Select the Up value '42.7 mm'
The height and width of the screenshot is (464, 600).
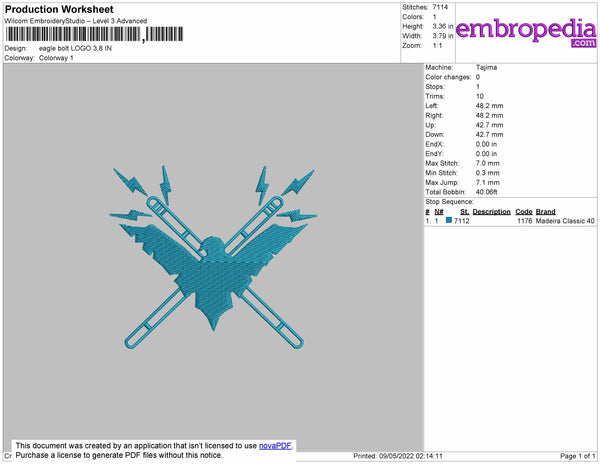[x=489, y=125]
